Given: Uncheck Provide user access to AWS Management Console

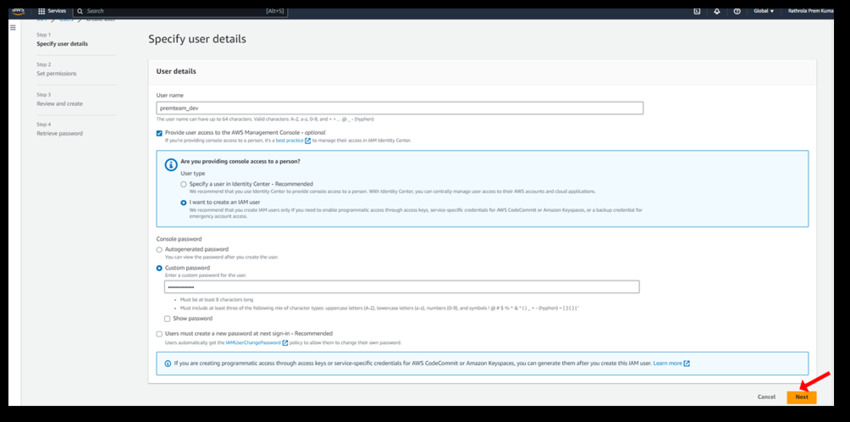Looking at the screenshot, I should (159, 133).
